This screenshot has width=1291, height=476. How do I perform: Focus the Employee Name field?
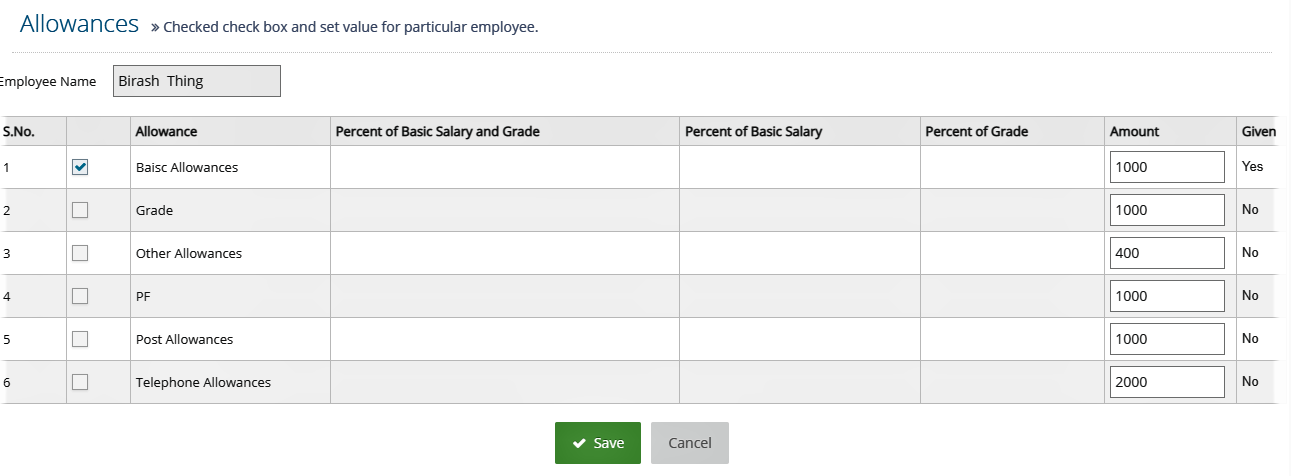(x=196, y=81)
